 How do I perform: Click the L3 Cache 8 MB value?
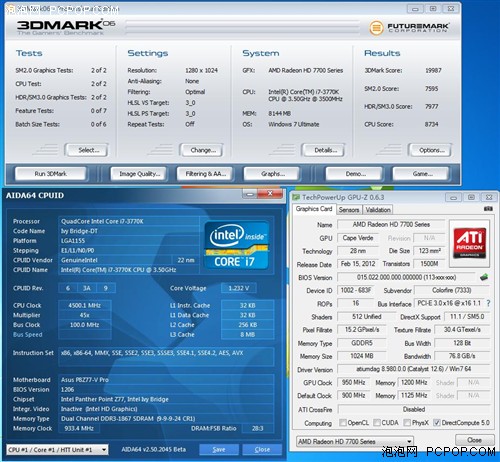coord(248,334)
